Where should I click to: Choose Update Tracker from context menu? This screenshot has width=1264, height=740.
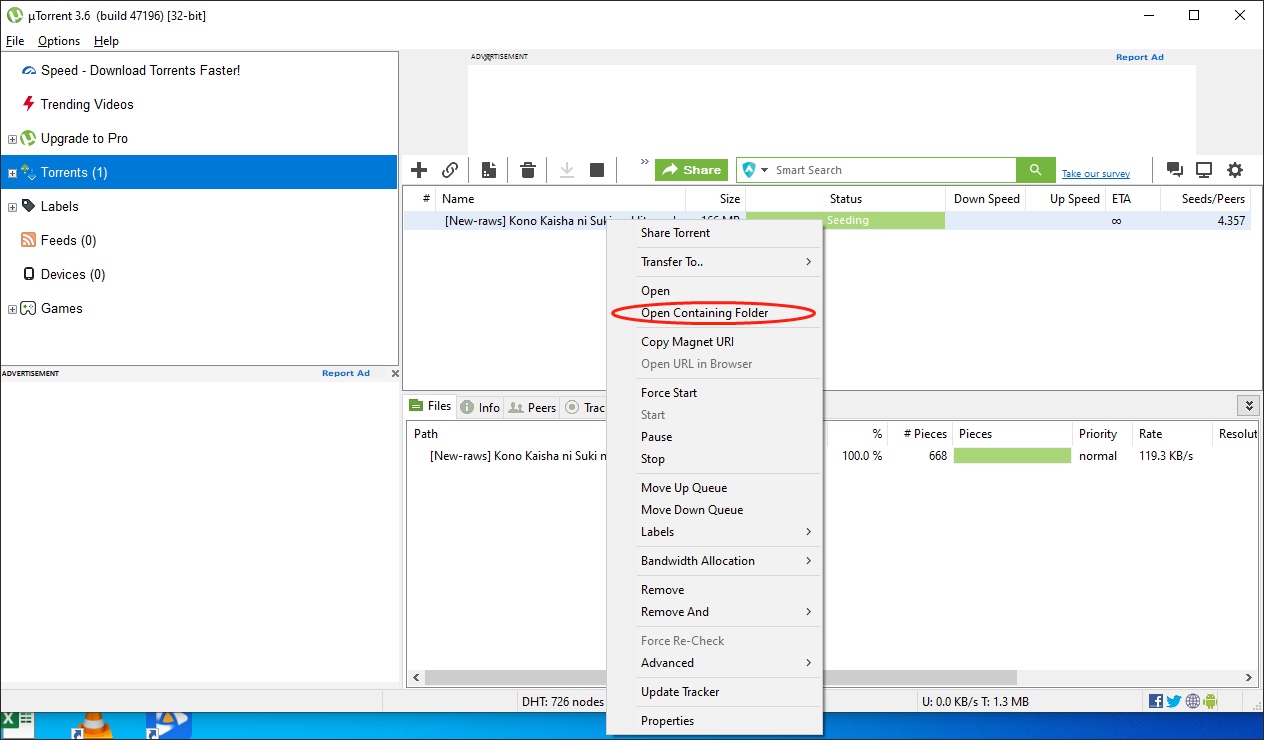click(715, 692)
